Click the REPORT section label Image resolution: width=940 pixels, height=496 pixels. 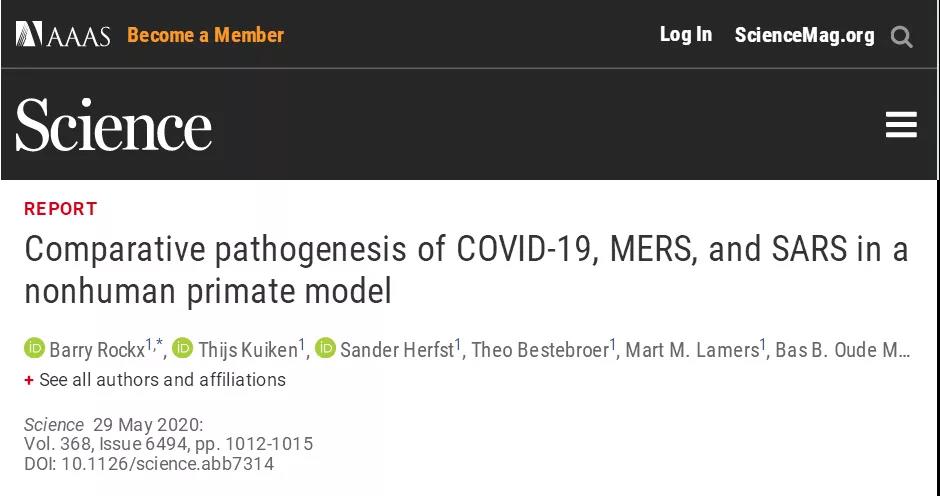pos(61,209)
